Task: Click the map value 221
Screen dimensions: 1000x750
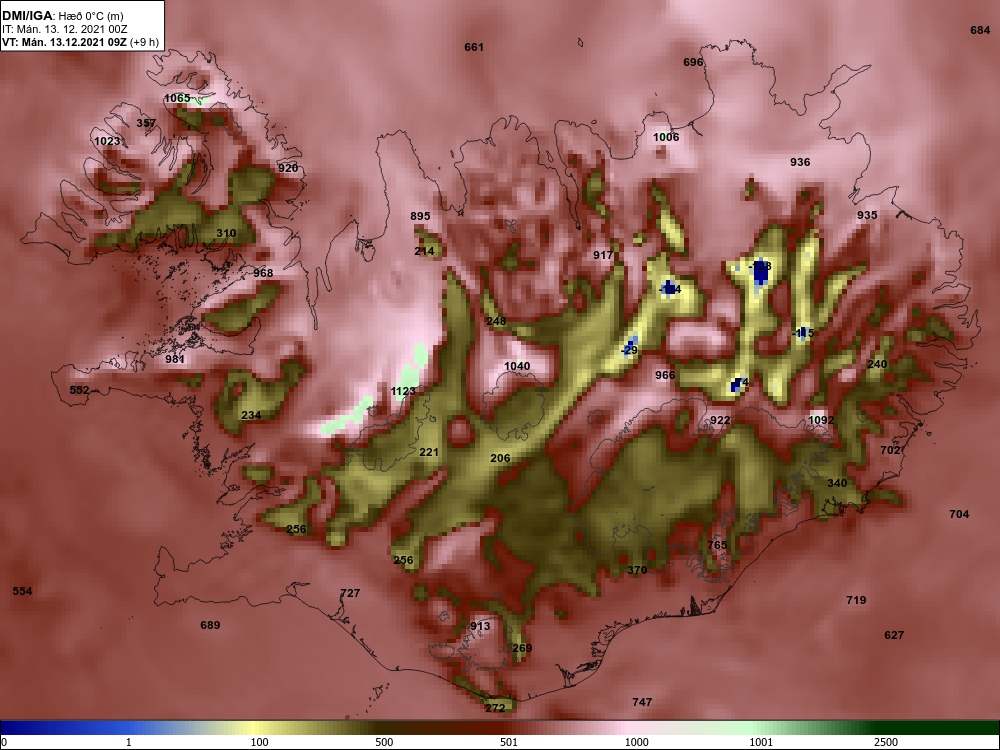Action: [429, 452]
